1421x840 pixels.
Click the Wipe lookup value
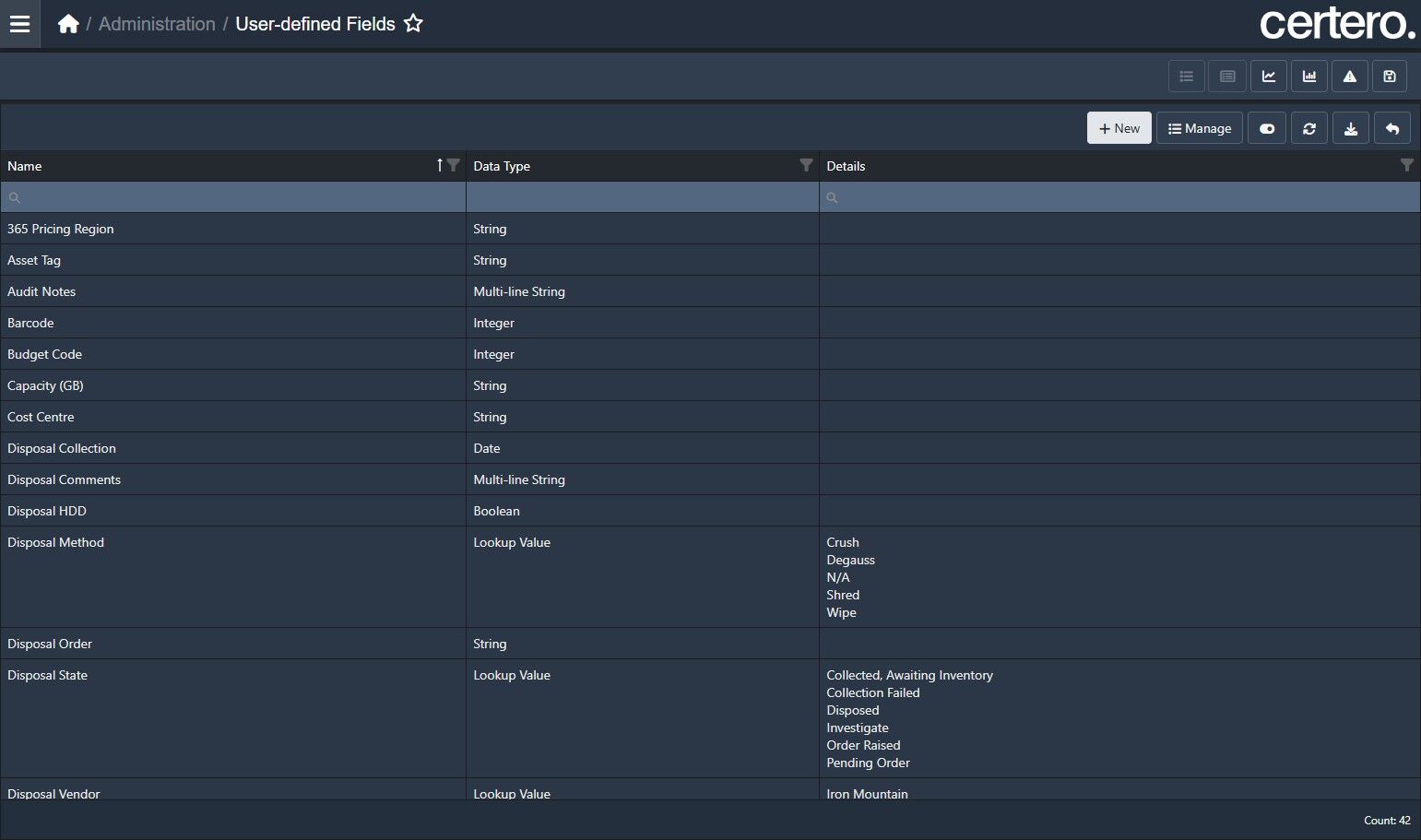click(841, 612)
